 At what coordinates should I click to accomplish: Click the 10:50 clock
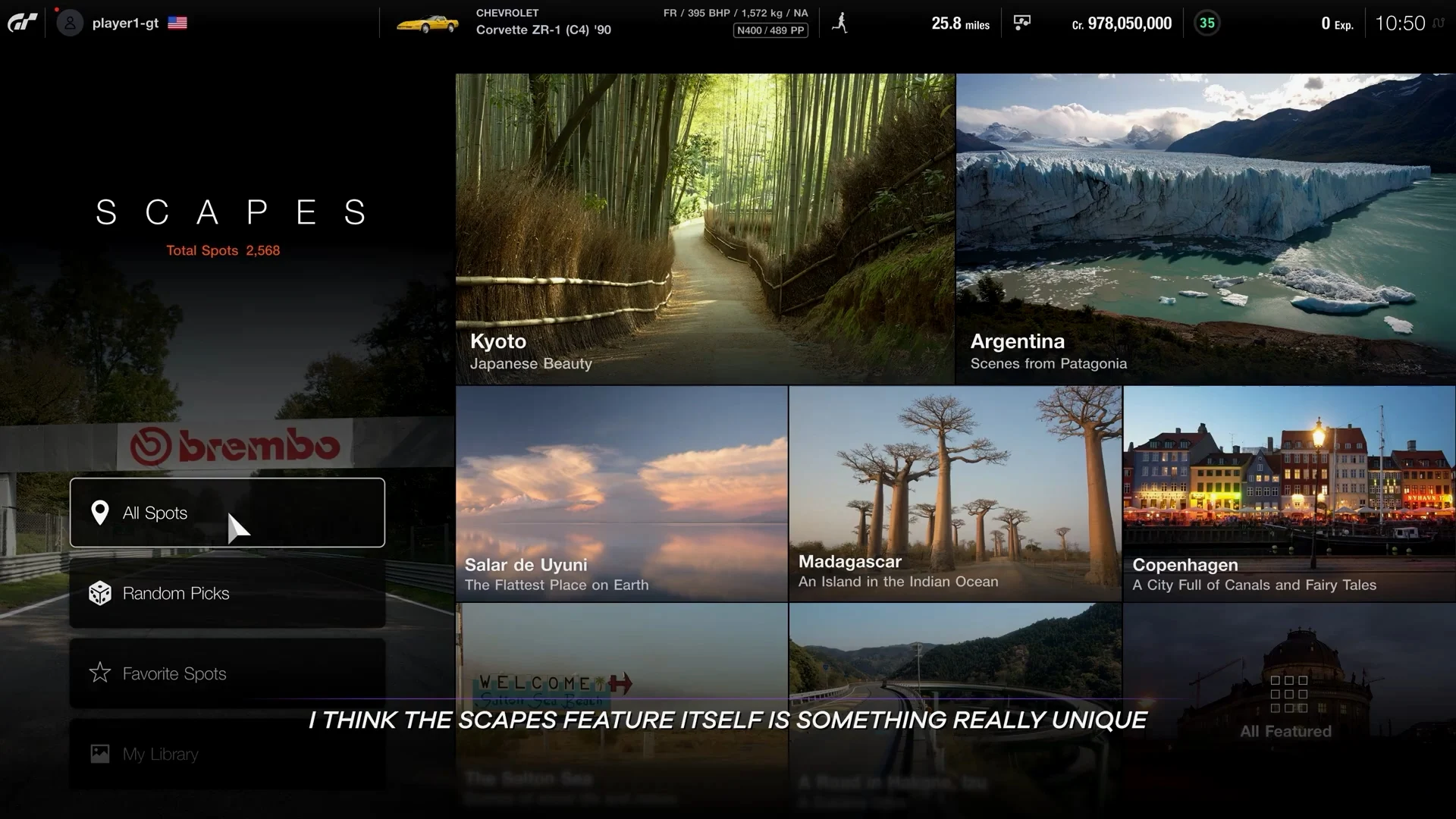(x=1400, y=24)
